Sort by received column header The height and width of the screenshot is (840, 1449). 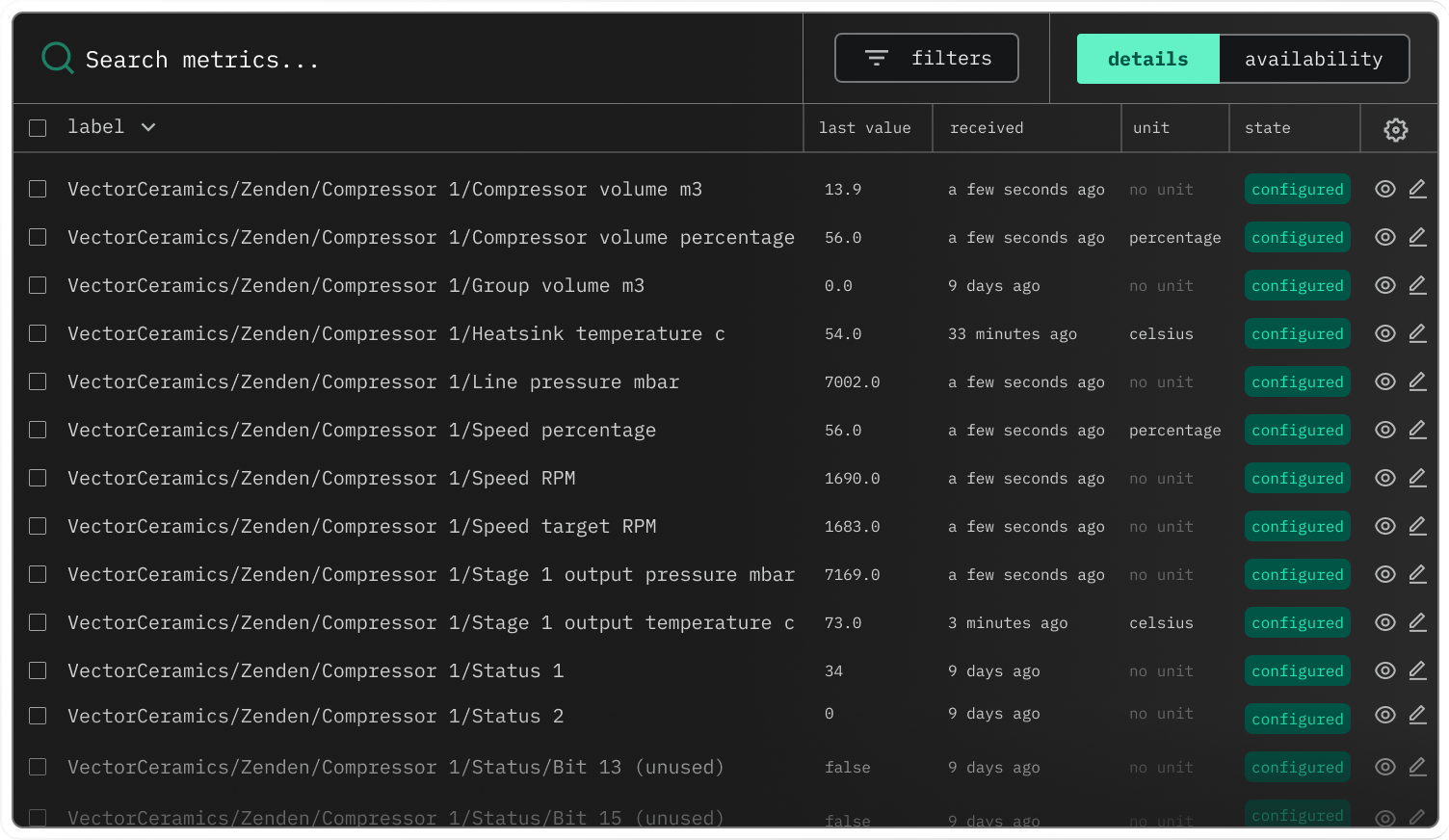click(987, 128)
